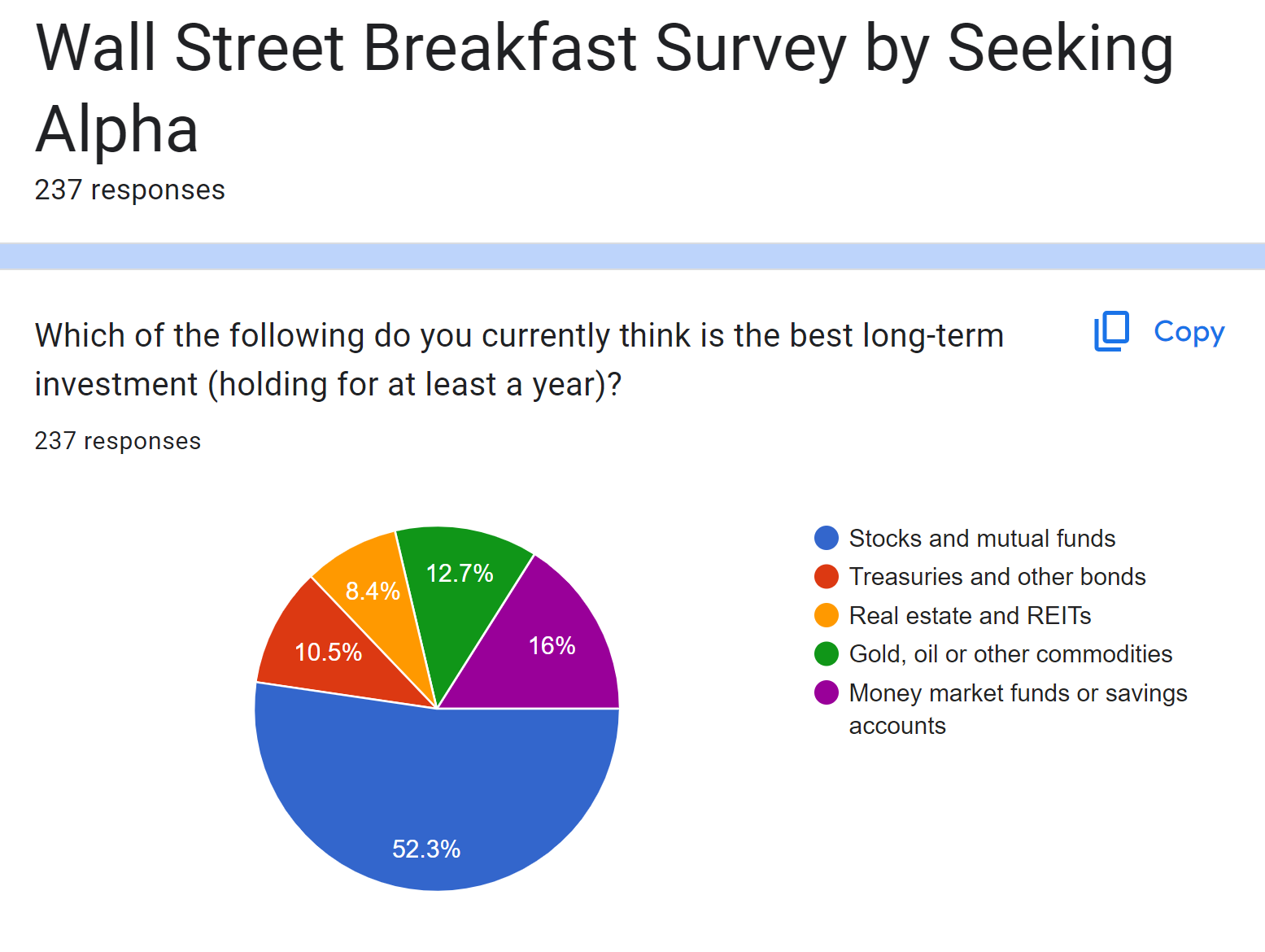Click the 'Real estate and REITs' legend label
1265x952 pixels.
pyautogui.click(x=970, y=615)
